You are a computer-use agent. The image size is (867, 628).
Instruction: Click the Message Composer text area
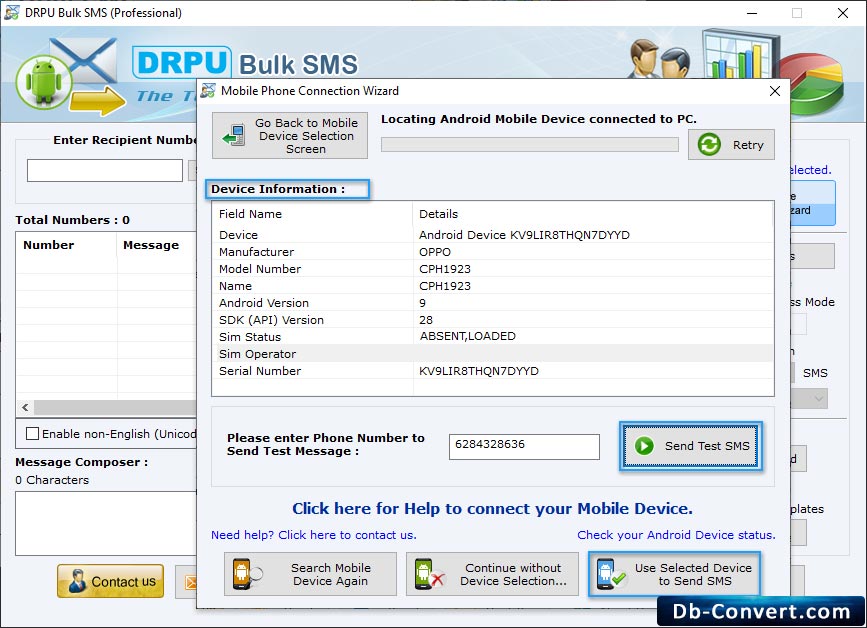tap(106, 523)
